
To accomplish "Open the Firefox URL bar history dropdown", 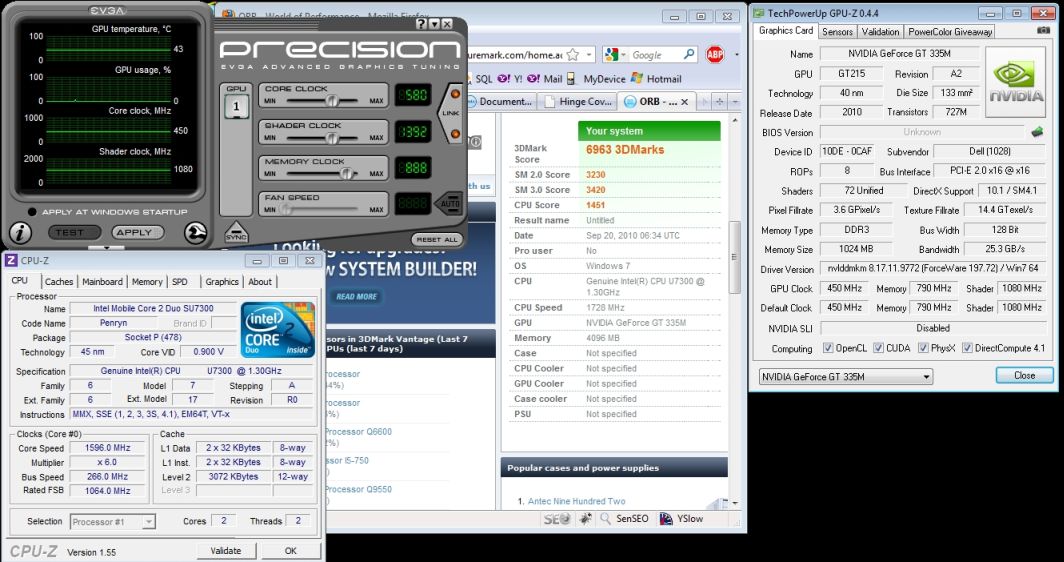I will coord(588,54).
